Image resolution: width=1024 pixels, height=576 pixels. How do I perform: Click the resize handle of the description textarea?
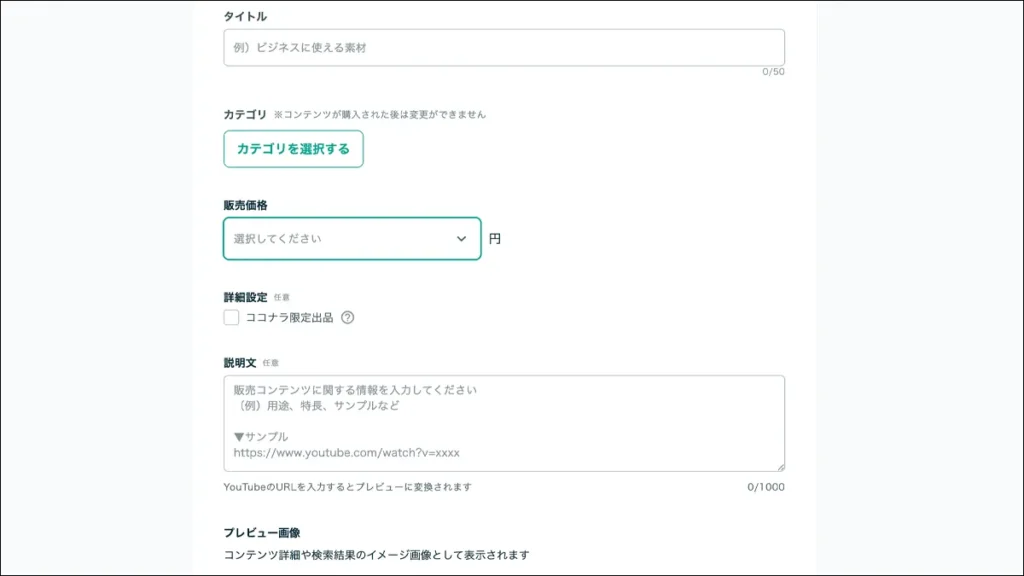(x=779, y=466)
